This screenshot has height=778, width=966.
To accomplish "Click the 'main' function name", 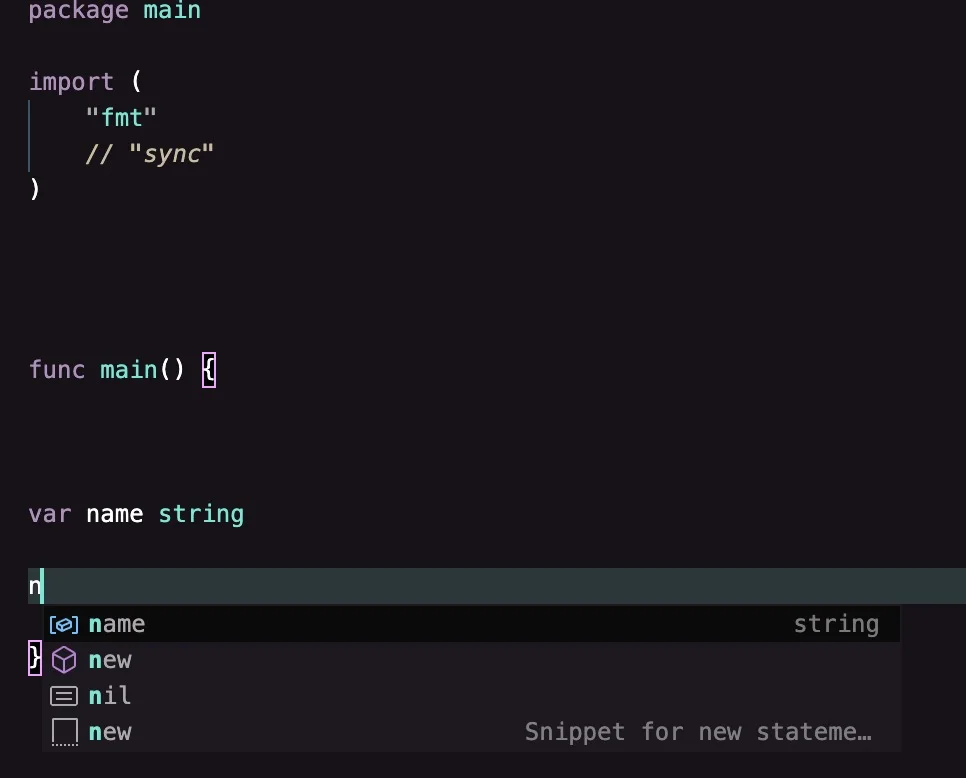I will (129, 370).
